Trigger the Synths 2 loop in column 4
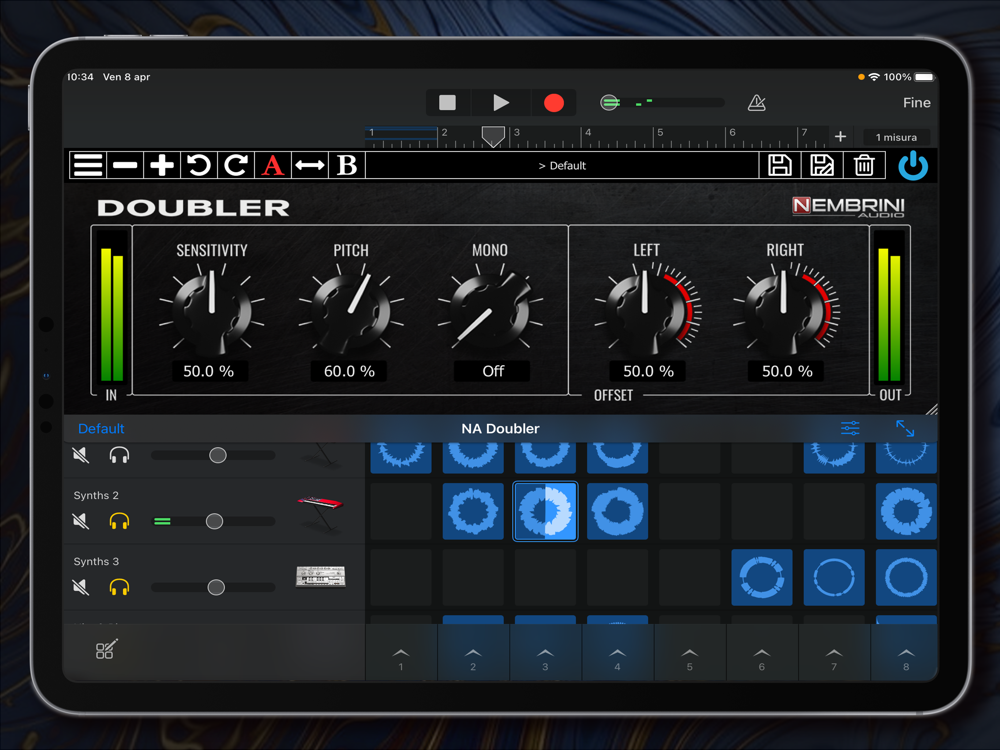The width and height of the screenshot is (1000, 750). click(x=617, y=511)
